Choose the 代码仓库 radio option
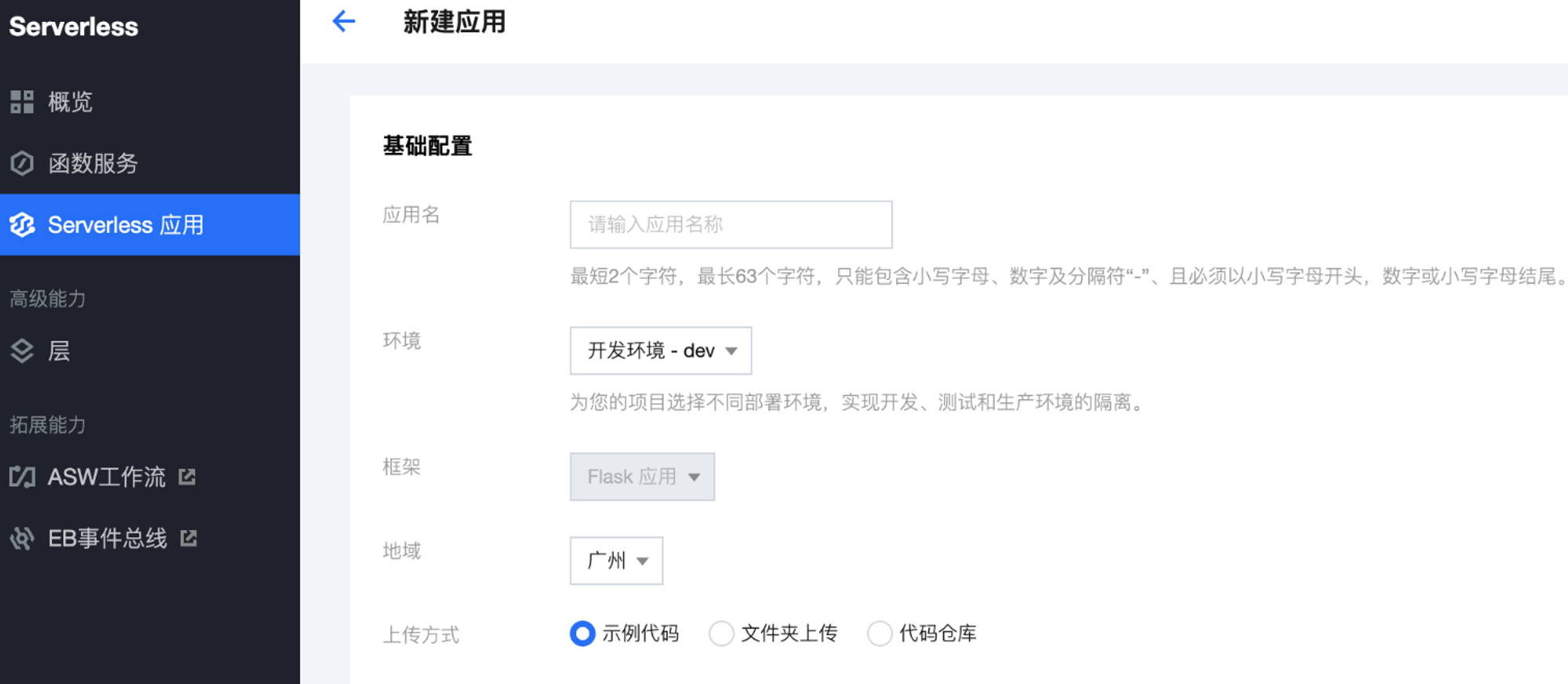This screenshot has height=684, width=1568. pos(880,633)
